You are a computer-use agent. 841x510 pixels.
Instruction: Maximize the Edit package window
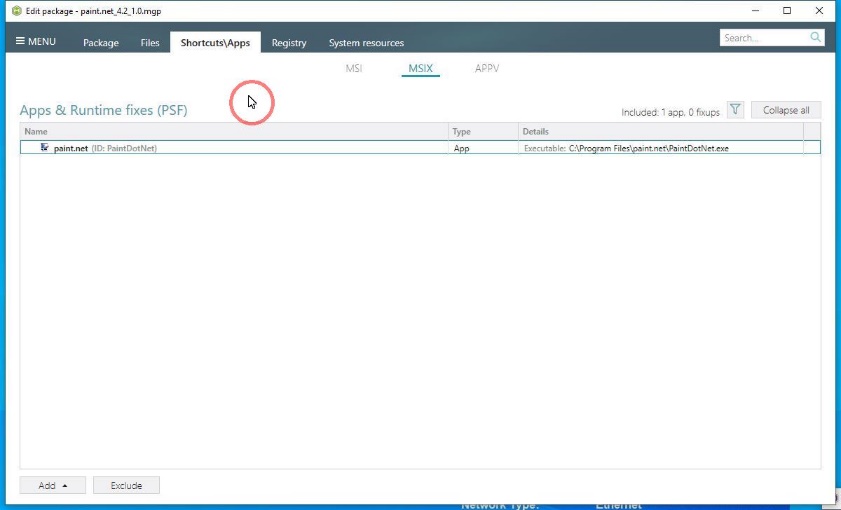point(787,10)
